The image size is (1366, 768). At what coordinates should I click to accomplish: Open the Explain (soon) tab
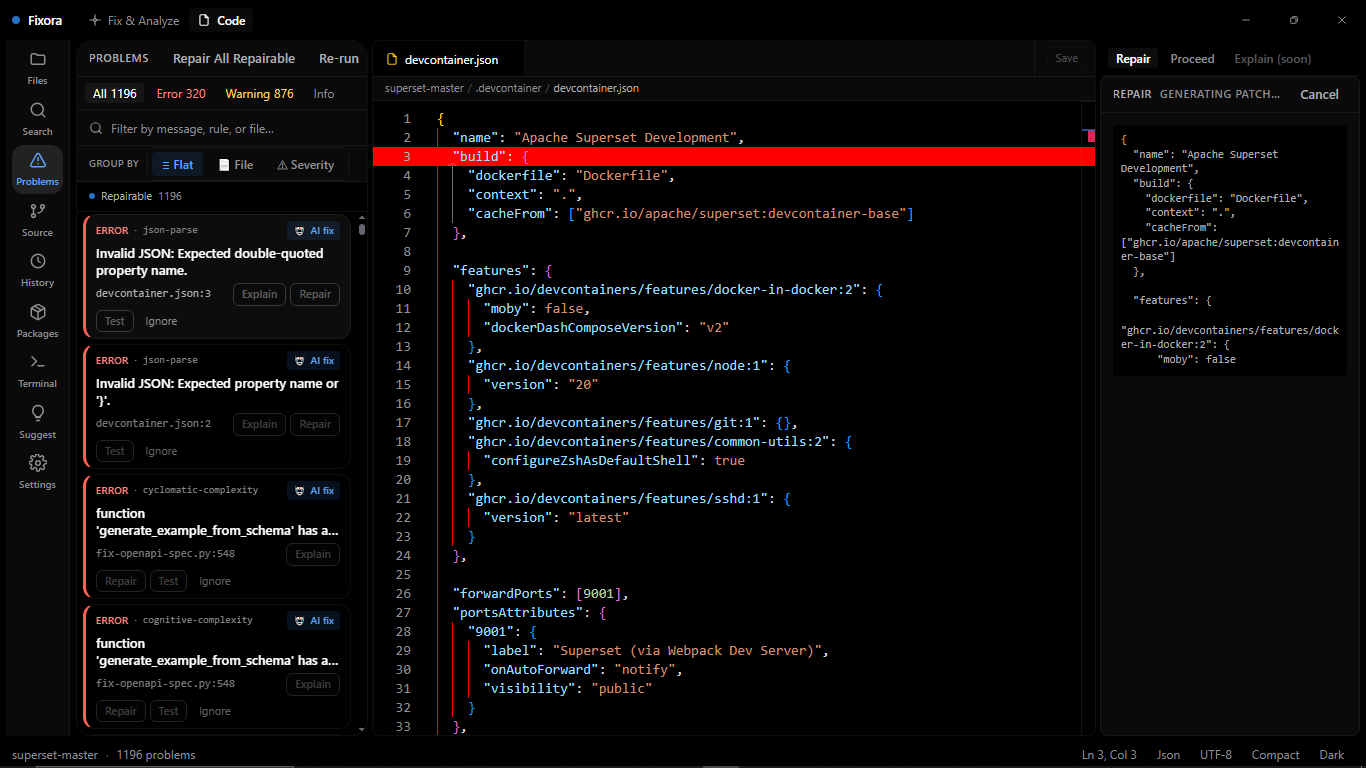pyautogui.click(x=1272, y=59)
